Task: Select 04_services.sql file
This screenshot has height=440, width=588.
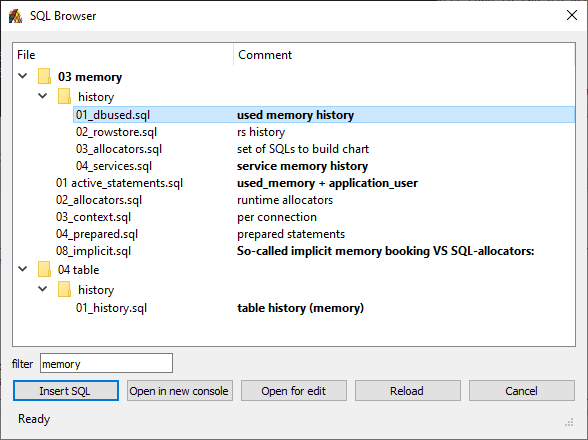Action: 114,166
